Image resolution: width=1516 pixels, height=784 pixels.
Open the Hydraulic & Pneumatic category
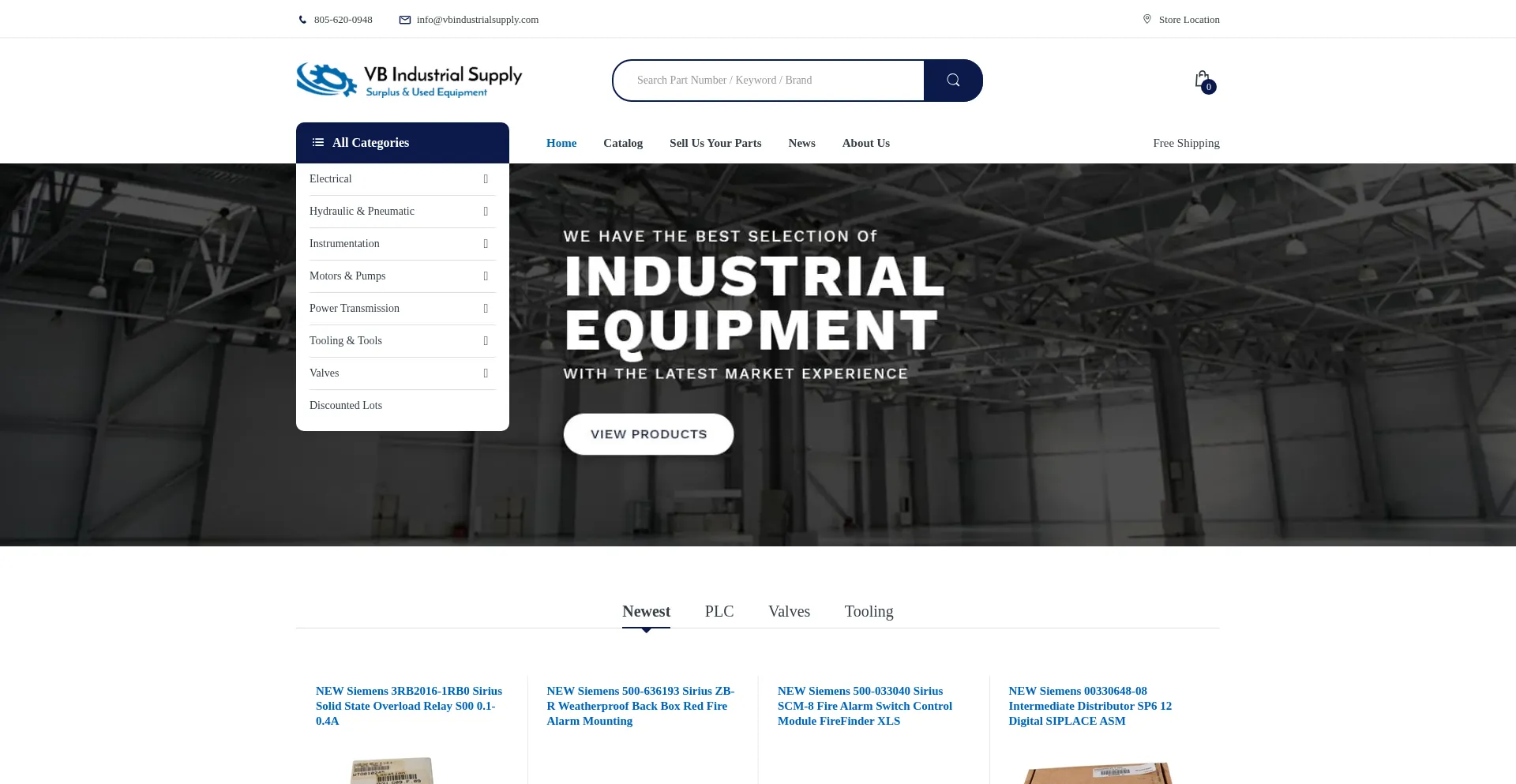point(362,212)
